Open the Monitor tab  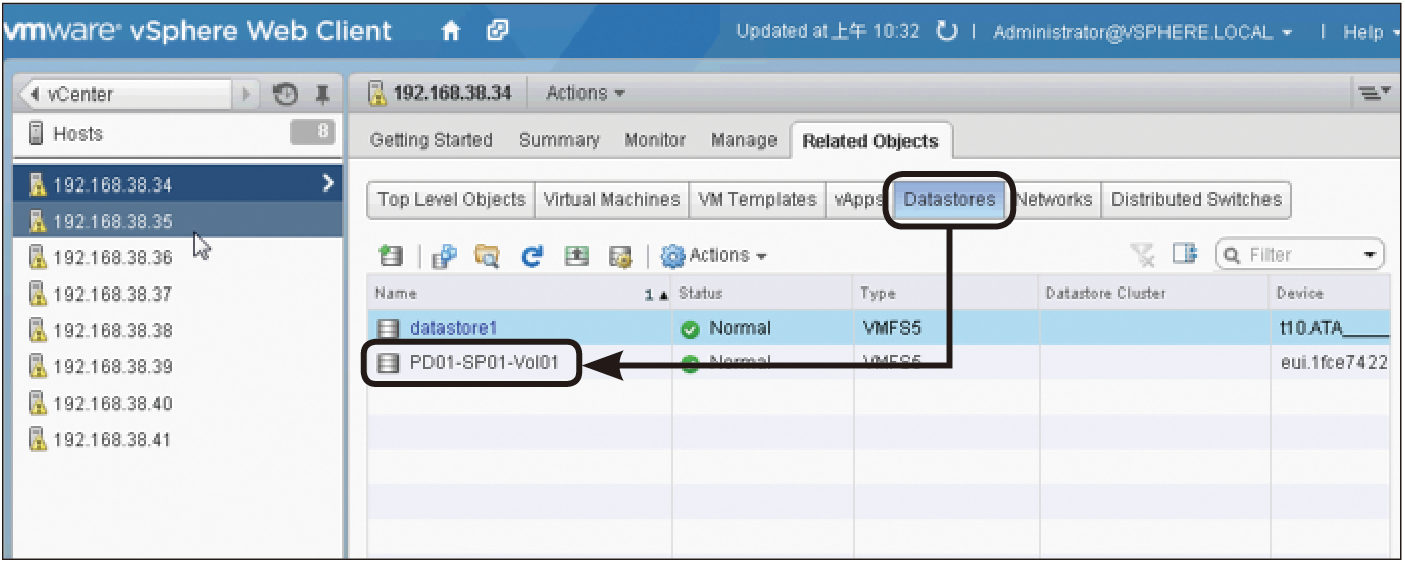coord(655,141)
